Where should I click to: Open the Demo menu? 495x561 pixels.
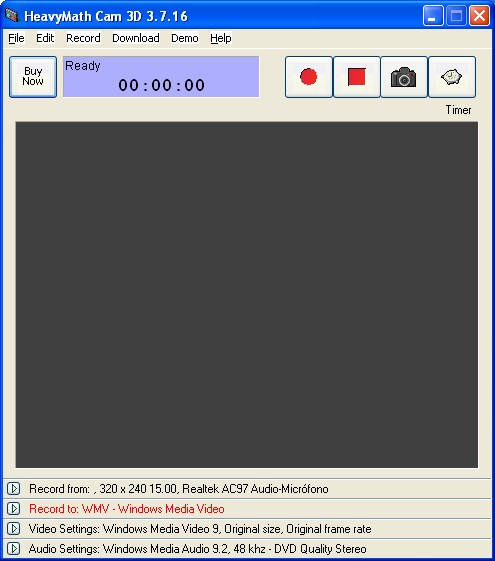pos(185,38)
